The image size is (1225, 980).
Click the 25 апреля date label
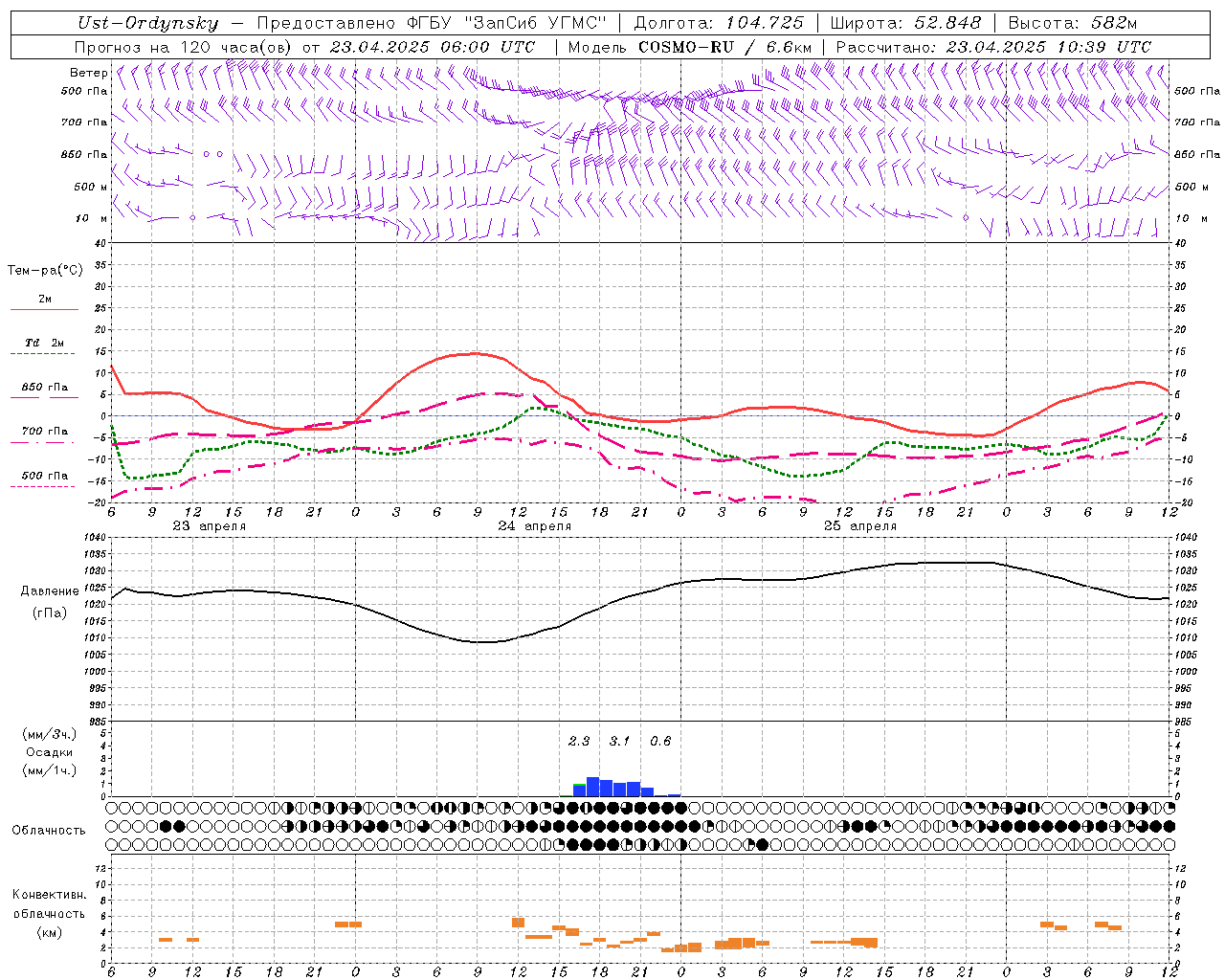point(860,526)
